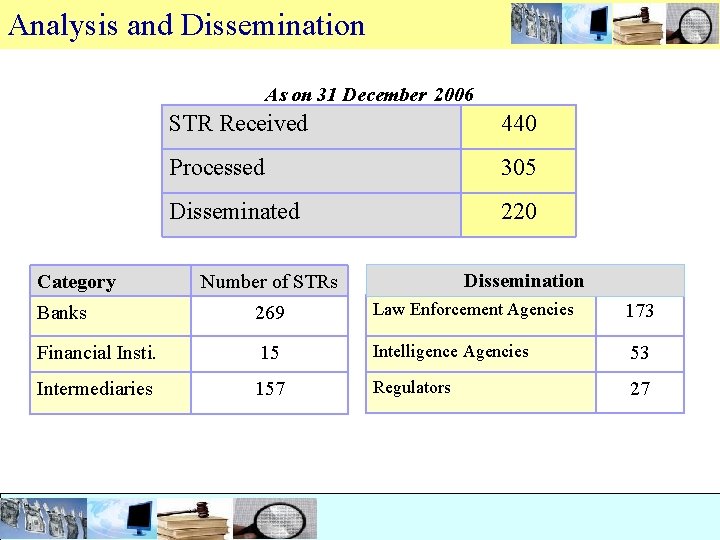Click the gavel on books image in the footer
Image resolution: width=720 pixels, height=540 pixels.
coord(195,518)
